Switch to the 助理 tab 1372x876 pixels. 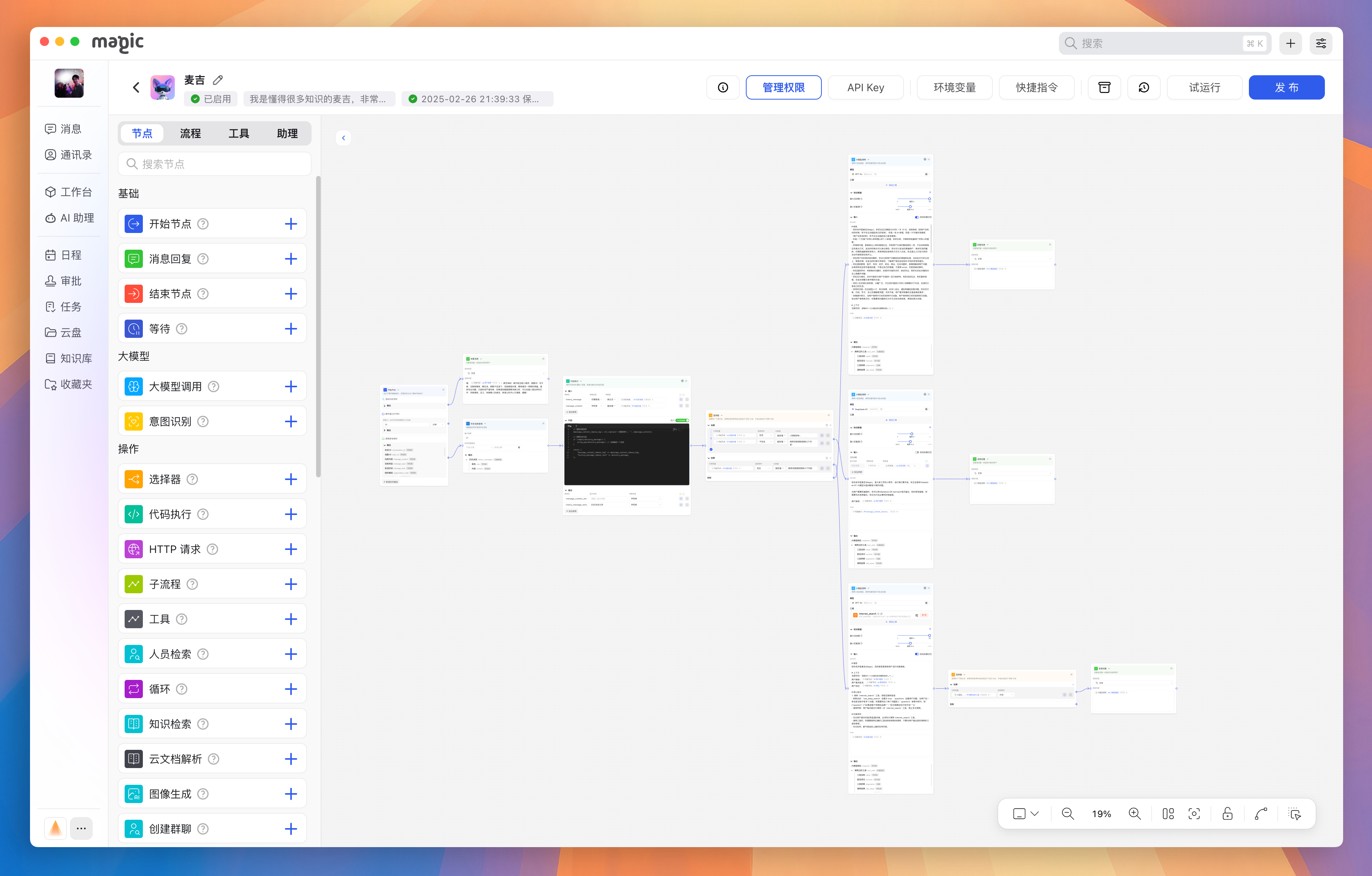click(x=287, y=133)
